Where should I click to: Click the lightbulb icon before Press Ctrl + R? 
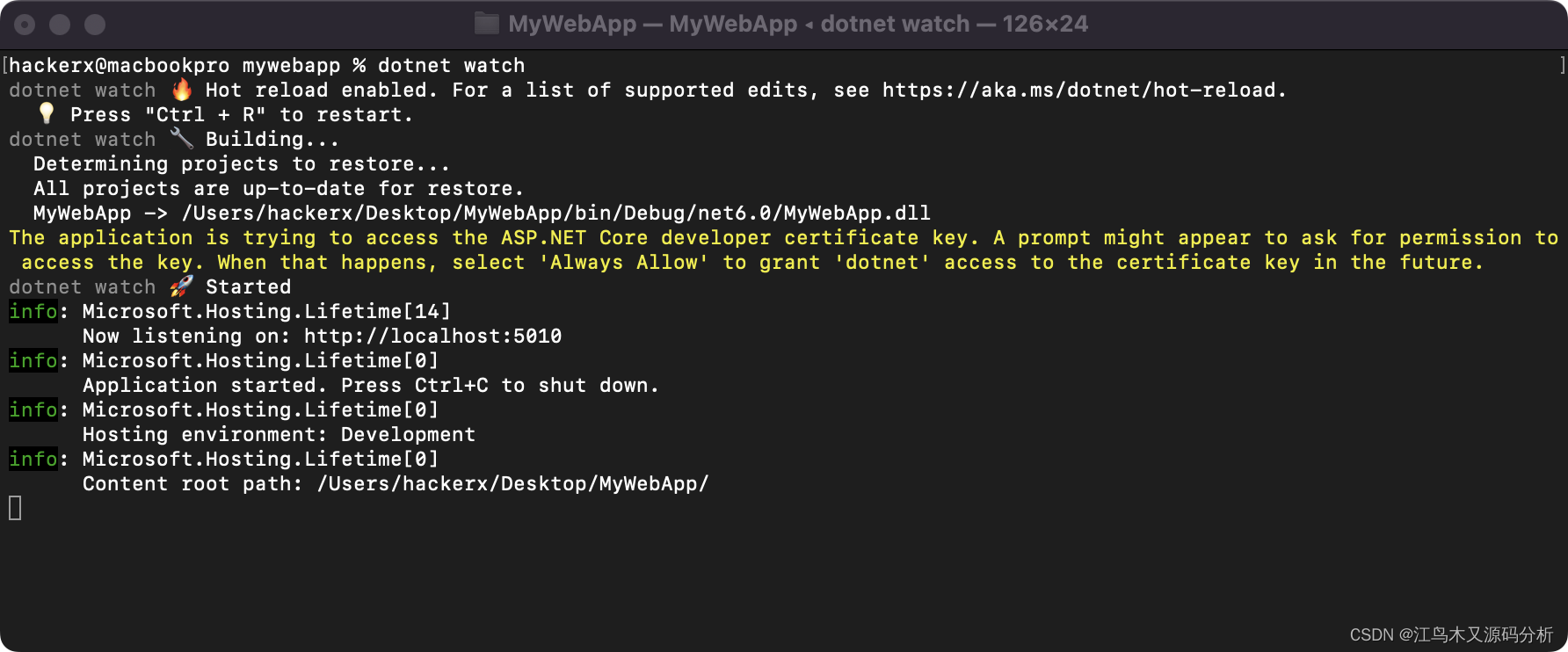[46, 113]
